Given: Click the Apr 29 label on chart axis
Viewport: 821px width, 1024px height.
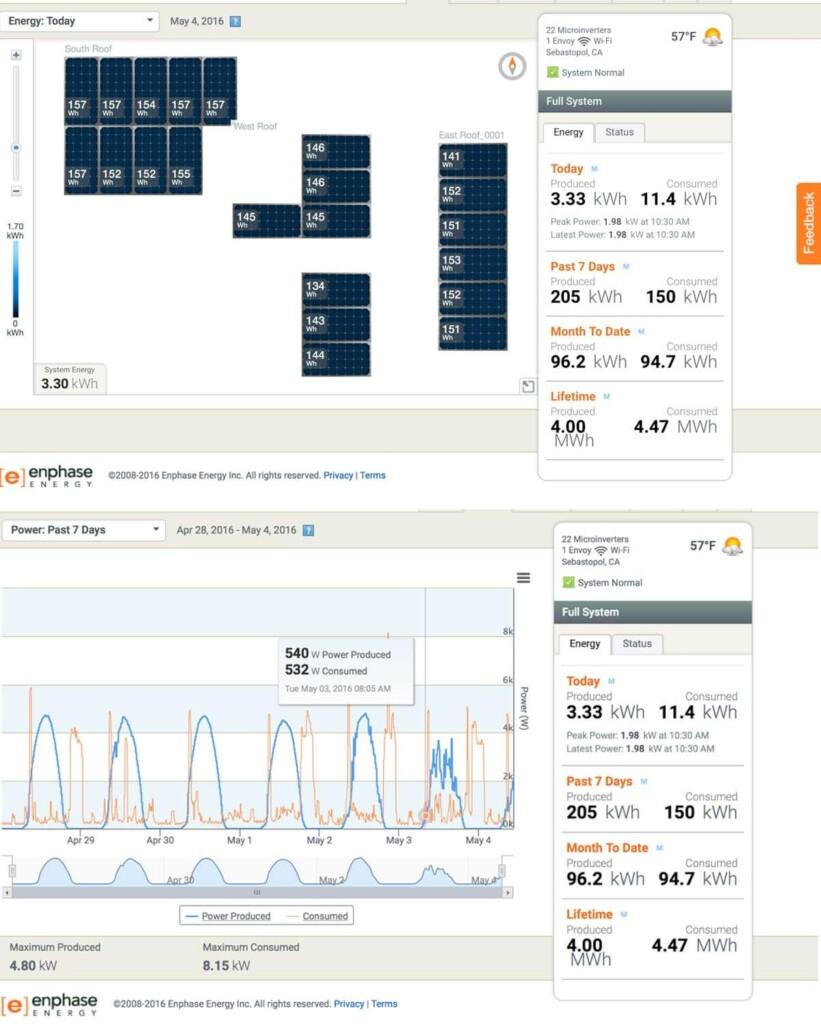Looking at the screenshot, I should click(80, 840).
